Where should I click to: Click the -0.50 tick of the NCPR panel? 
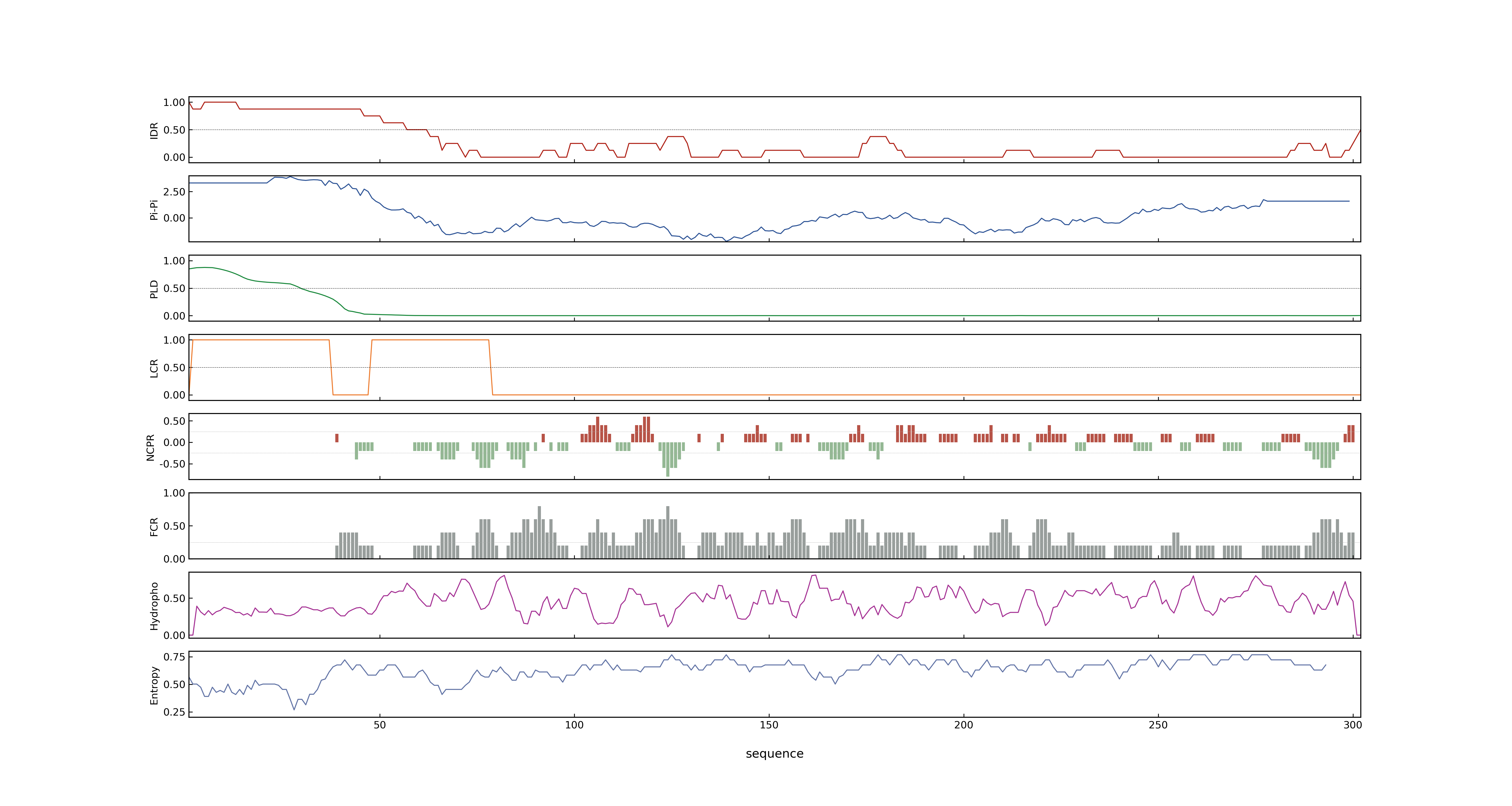[172, 464]
